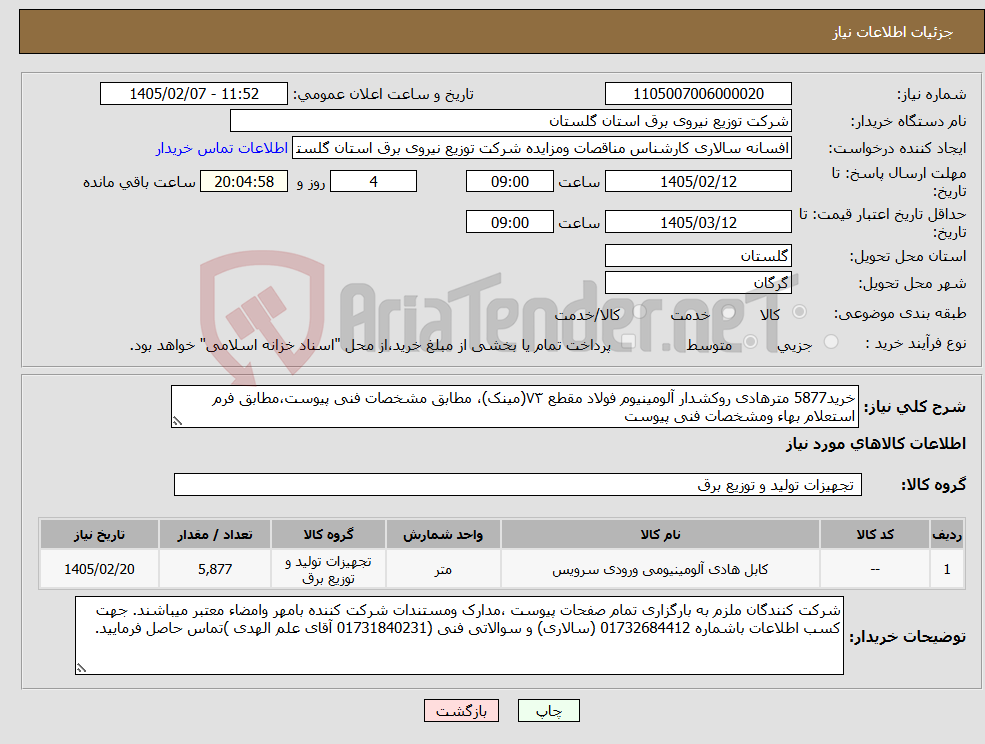Click the resize handle of description textarea
985x744 pixels.
tap(177, 422)
